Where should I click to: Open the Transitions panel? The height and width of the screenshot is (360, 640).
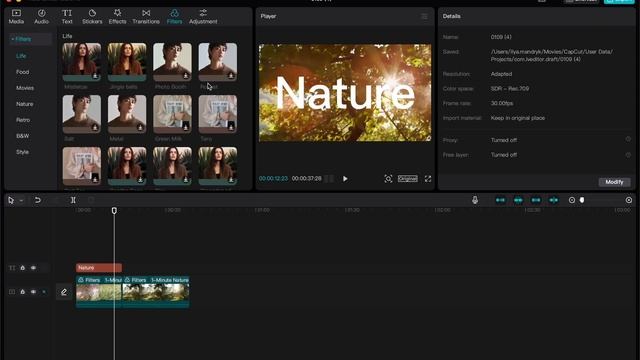click(x=146, y=17)
